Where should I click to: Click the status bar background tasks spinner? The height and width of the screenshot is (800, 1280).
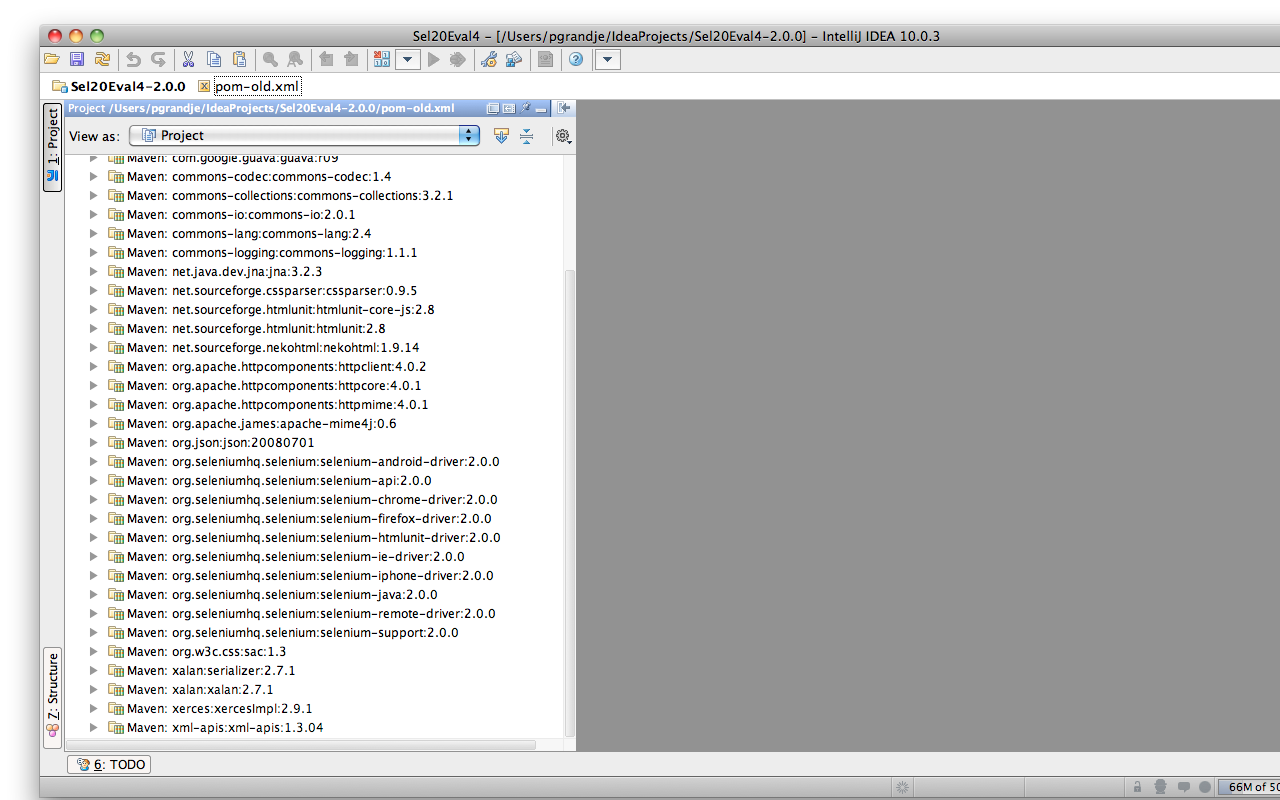pyautogui.click(x=902, y=787)
